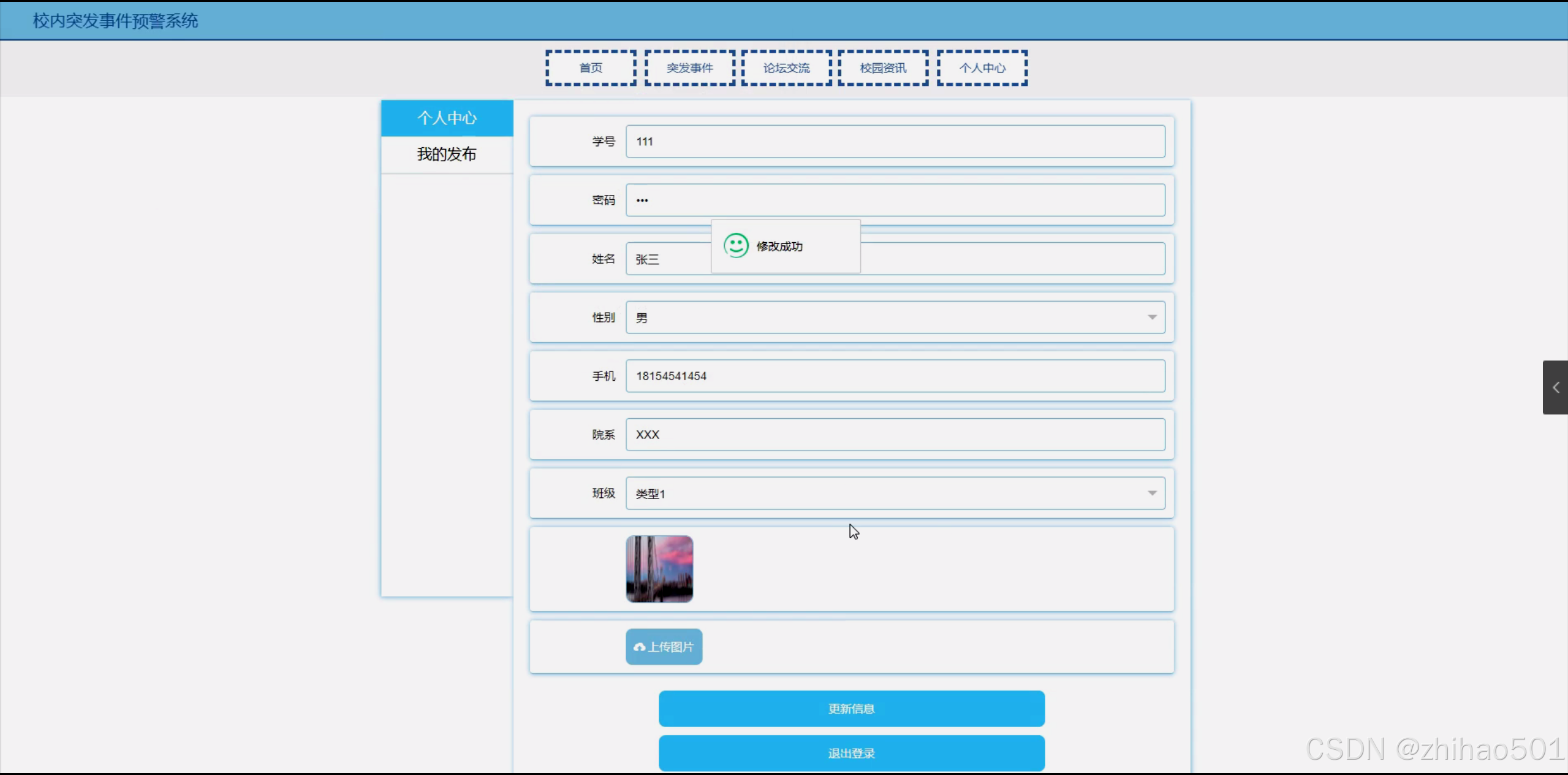This screenshot has height=775, width=1568.
Task: Click the 院系 department field
Action: pyautogui.click(x=895, y=435)
